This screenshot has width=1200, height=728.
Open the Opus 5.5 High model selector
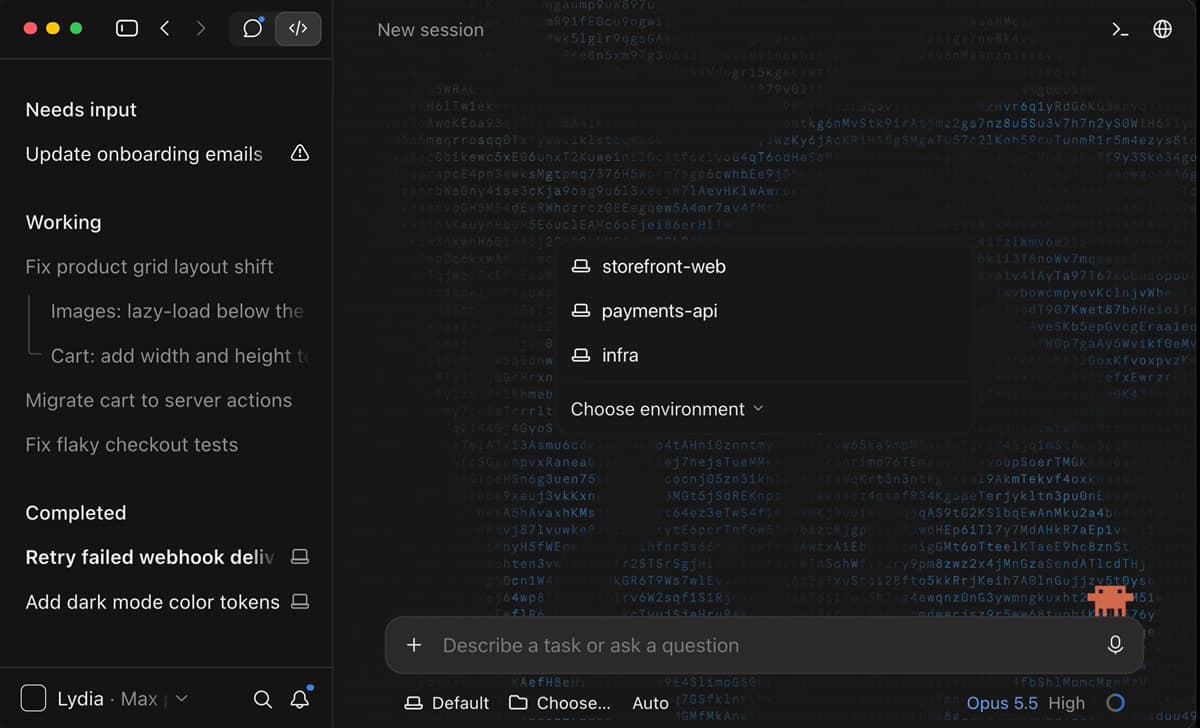tap(1026, 703)
